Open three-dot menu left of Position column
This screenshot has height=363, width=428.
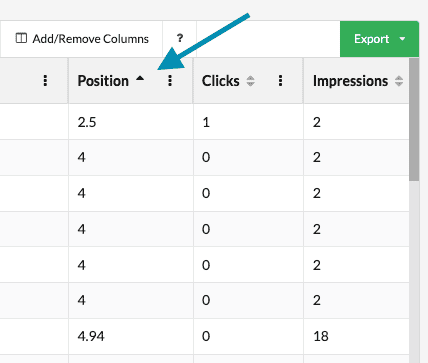click(x=45, y=80)
